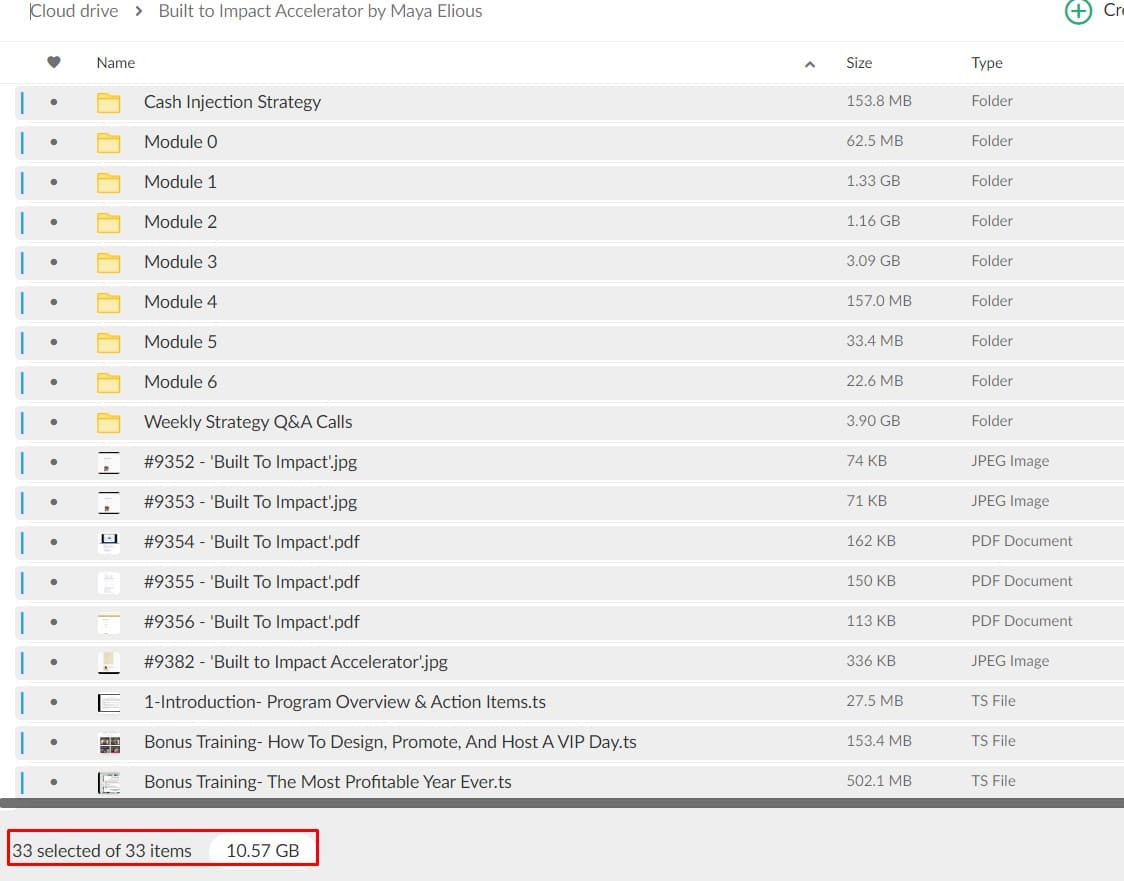Screen dimensions: 1124x881
Task: Sort files by Type column header
Action: (x=986, y=62)
